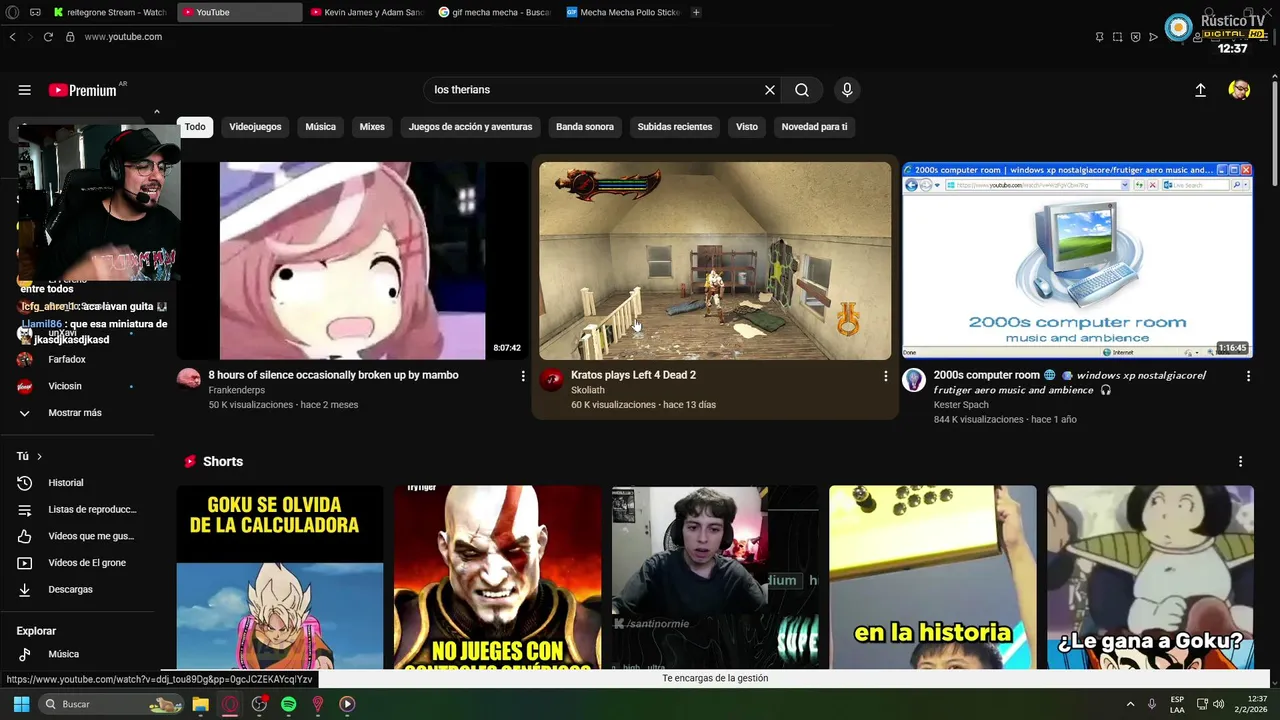Click the Windows taskbar Buscar box

[112, 704]
